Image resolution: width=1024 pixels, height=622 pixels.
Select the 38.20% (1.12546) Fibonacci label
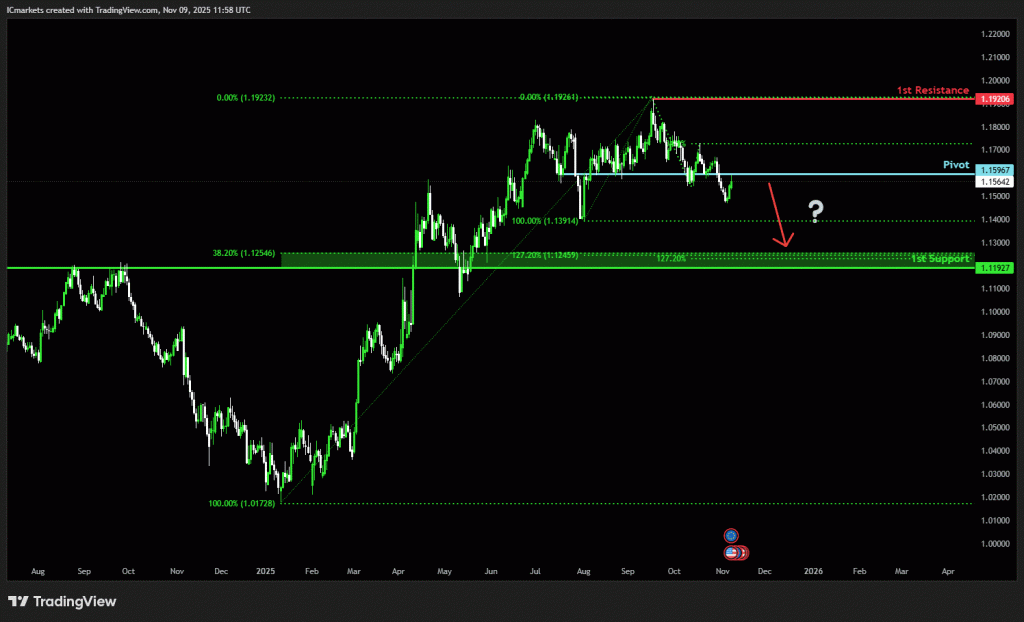pyautogui.click(x=243, y=254)
